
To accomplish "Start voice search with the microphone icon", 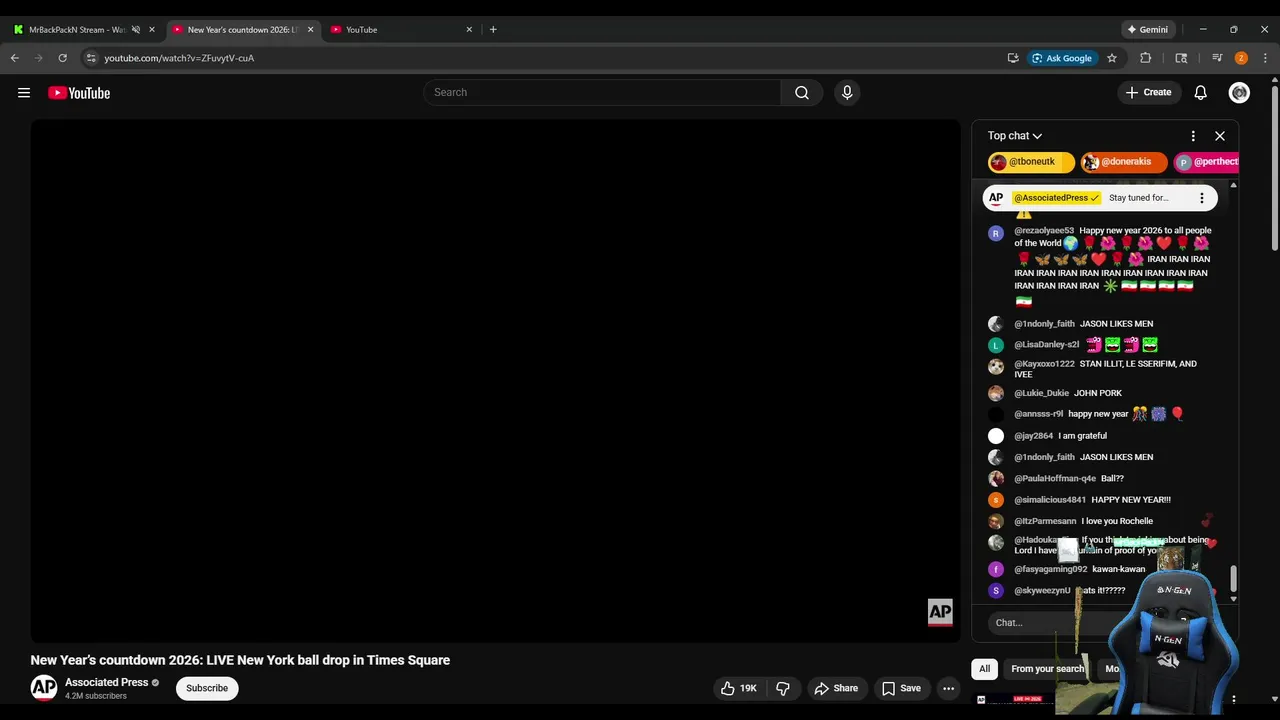I will (847, 93).
